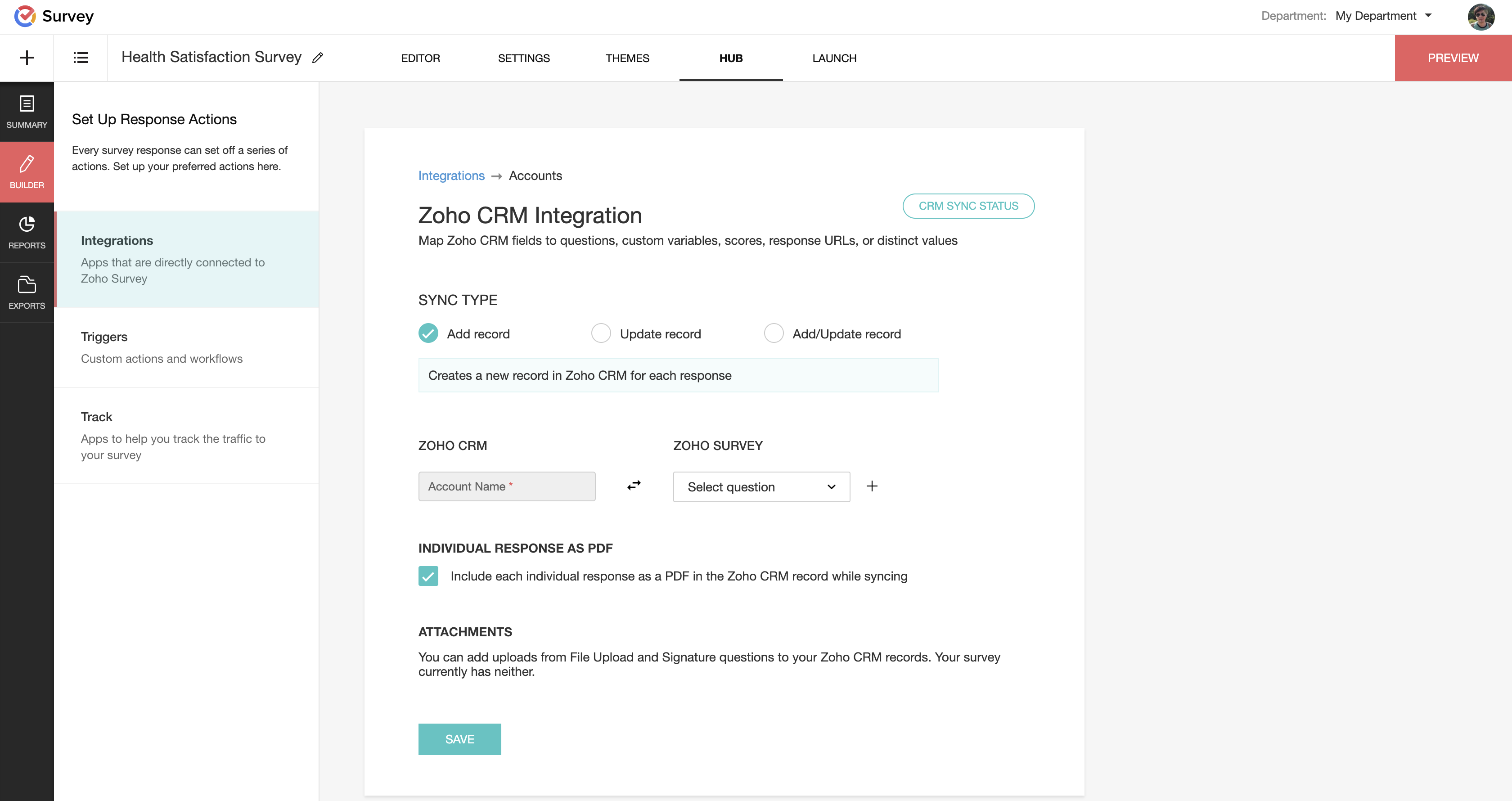The height and width of the screenshot is (801, 1512).
Task: Switch to the Settings tab
Action: click(x=523, y=58)
